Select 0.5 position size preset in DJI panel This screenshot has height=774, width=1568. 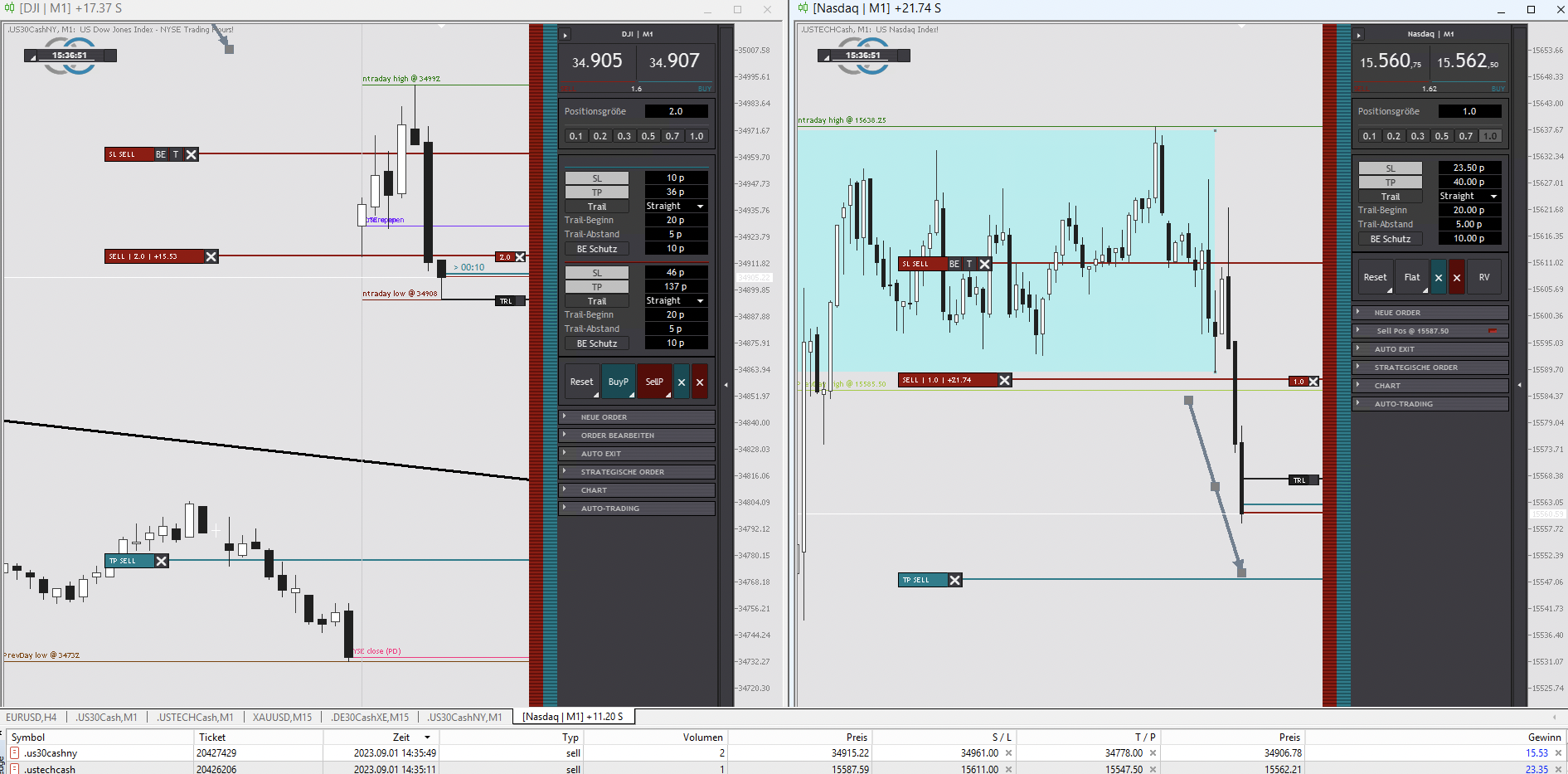point(648,136)
